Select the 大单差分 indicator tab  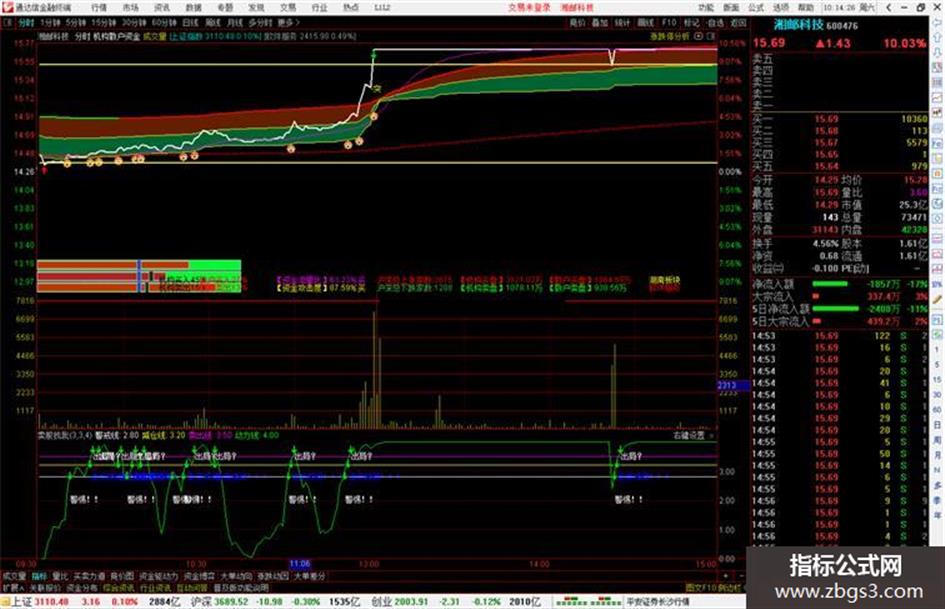click(x=310, y=576)
